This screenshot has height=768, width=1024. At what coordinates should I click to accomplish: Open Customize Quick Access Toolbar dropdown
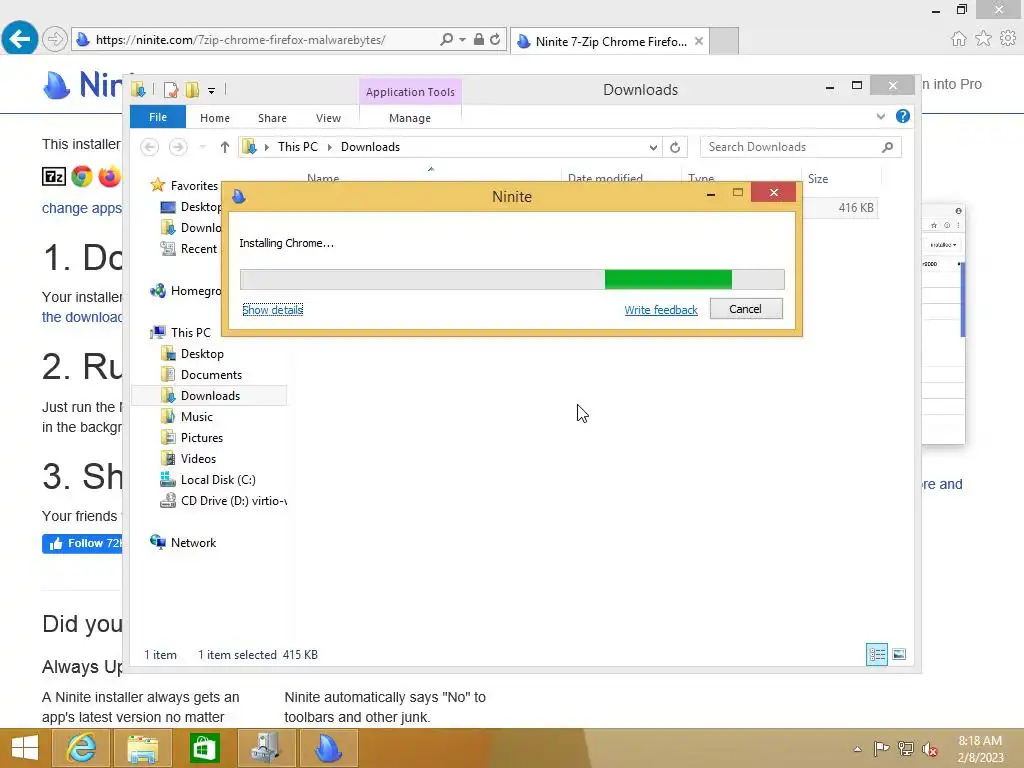(x=212, y=90)
